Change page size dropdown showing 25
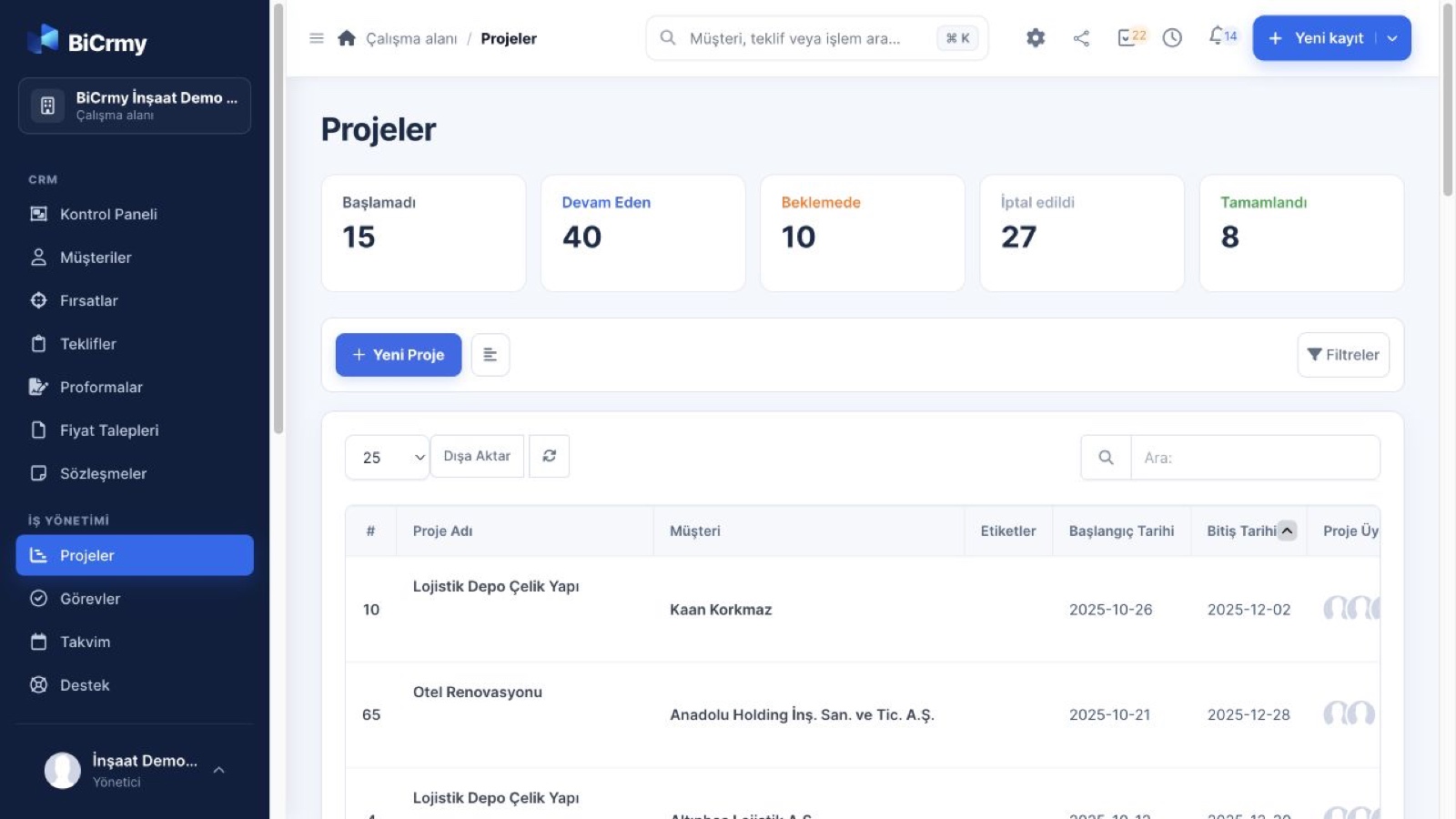 coord(387,457)
